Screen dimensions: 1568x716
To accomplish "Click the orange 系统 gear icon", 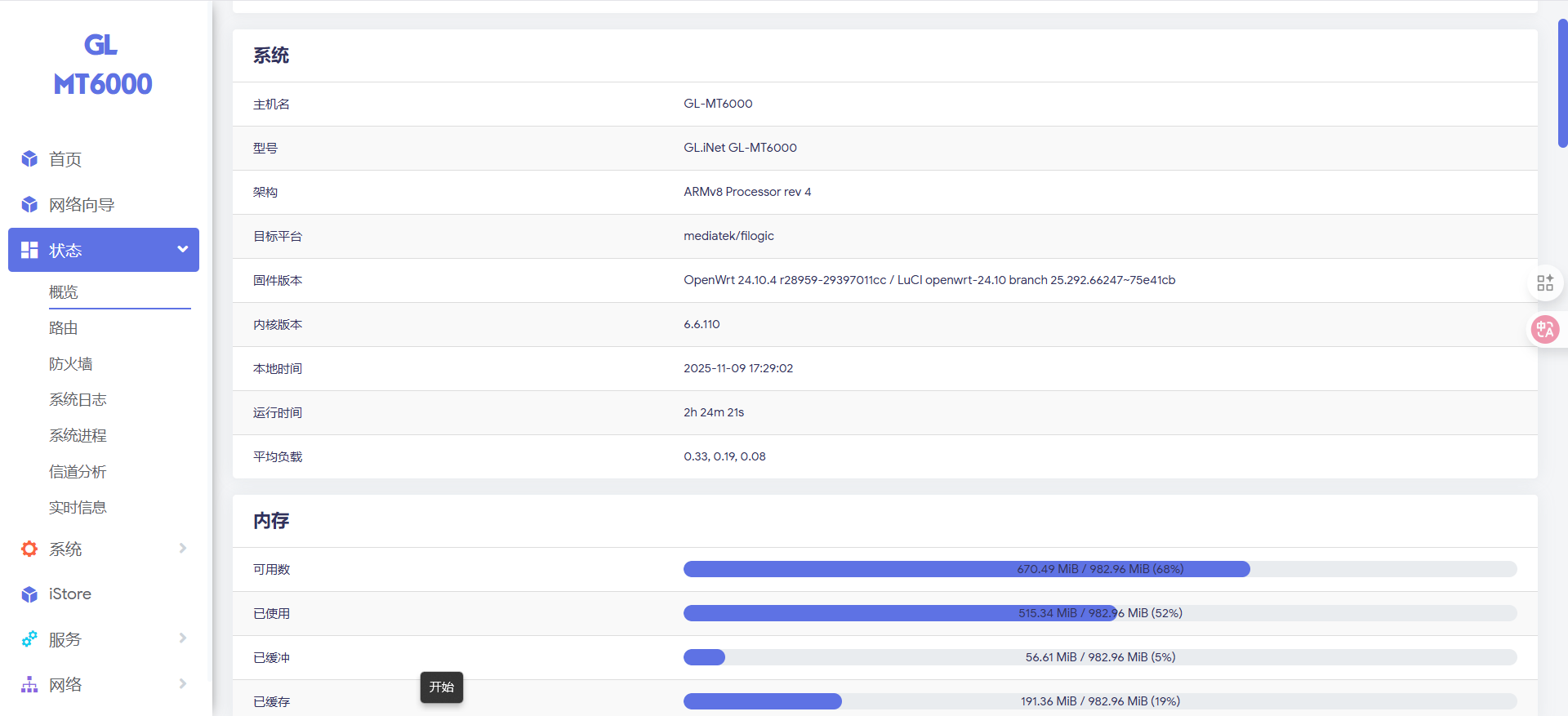I will (x=29, y=549).
